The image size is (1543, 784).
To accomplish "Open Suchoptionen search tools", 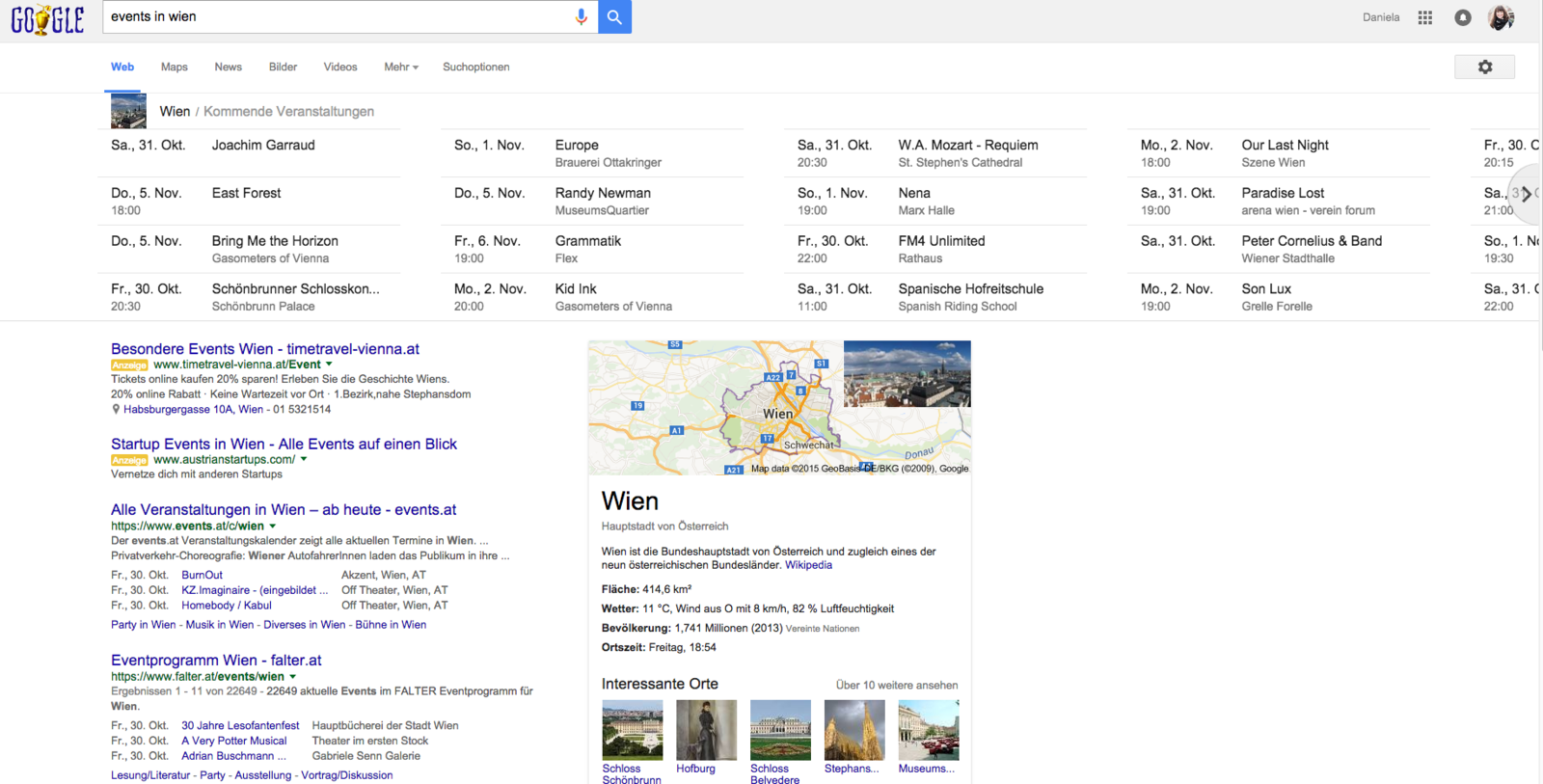I will 476,67.
